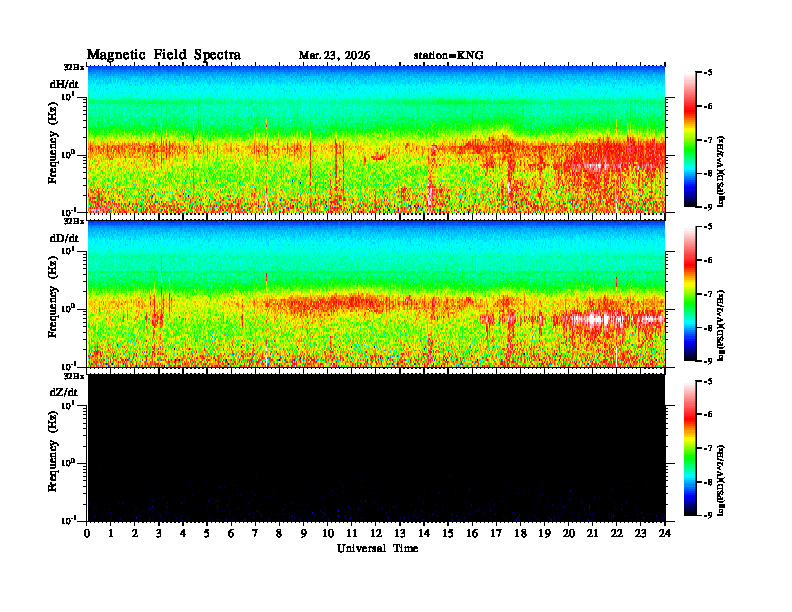Click the log PSD label beside dH/dt color bar

tap(720, 171)
